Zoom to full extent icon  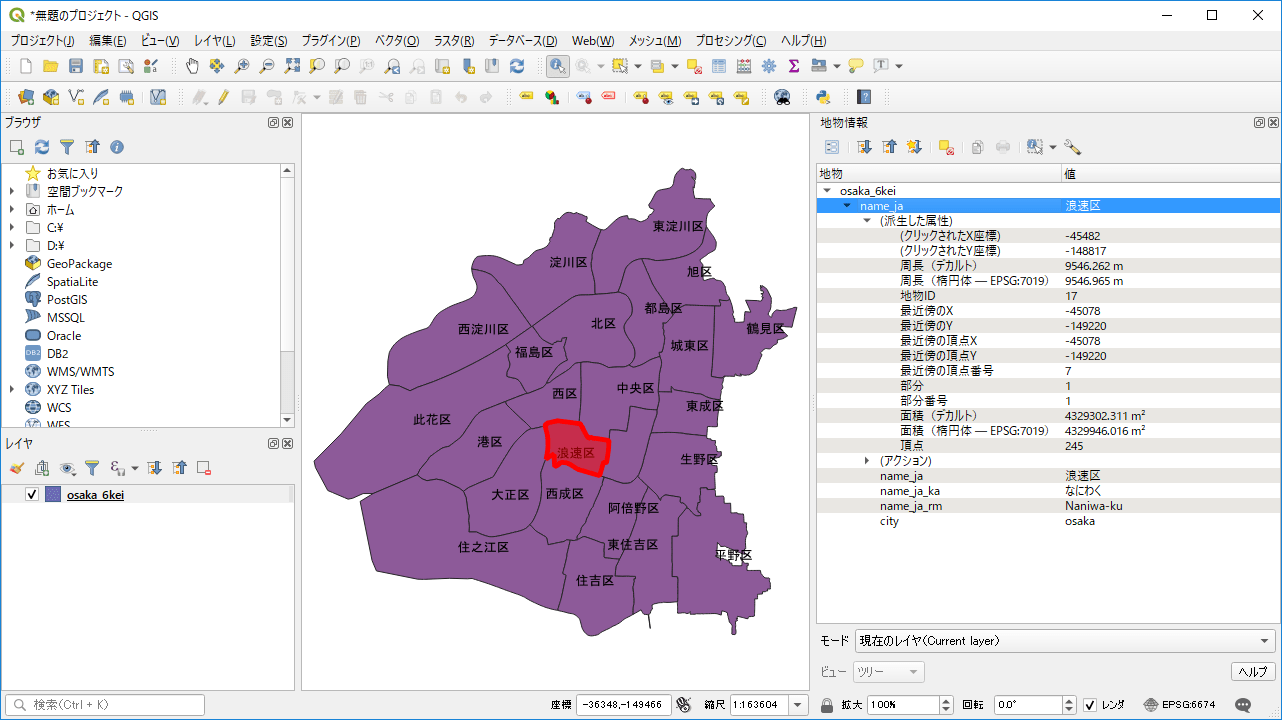coord(292,66)
